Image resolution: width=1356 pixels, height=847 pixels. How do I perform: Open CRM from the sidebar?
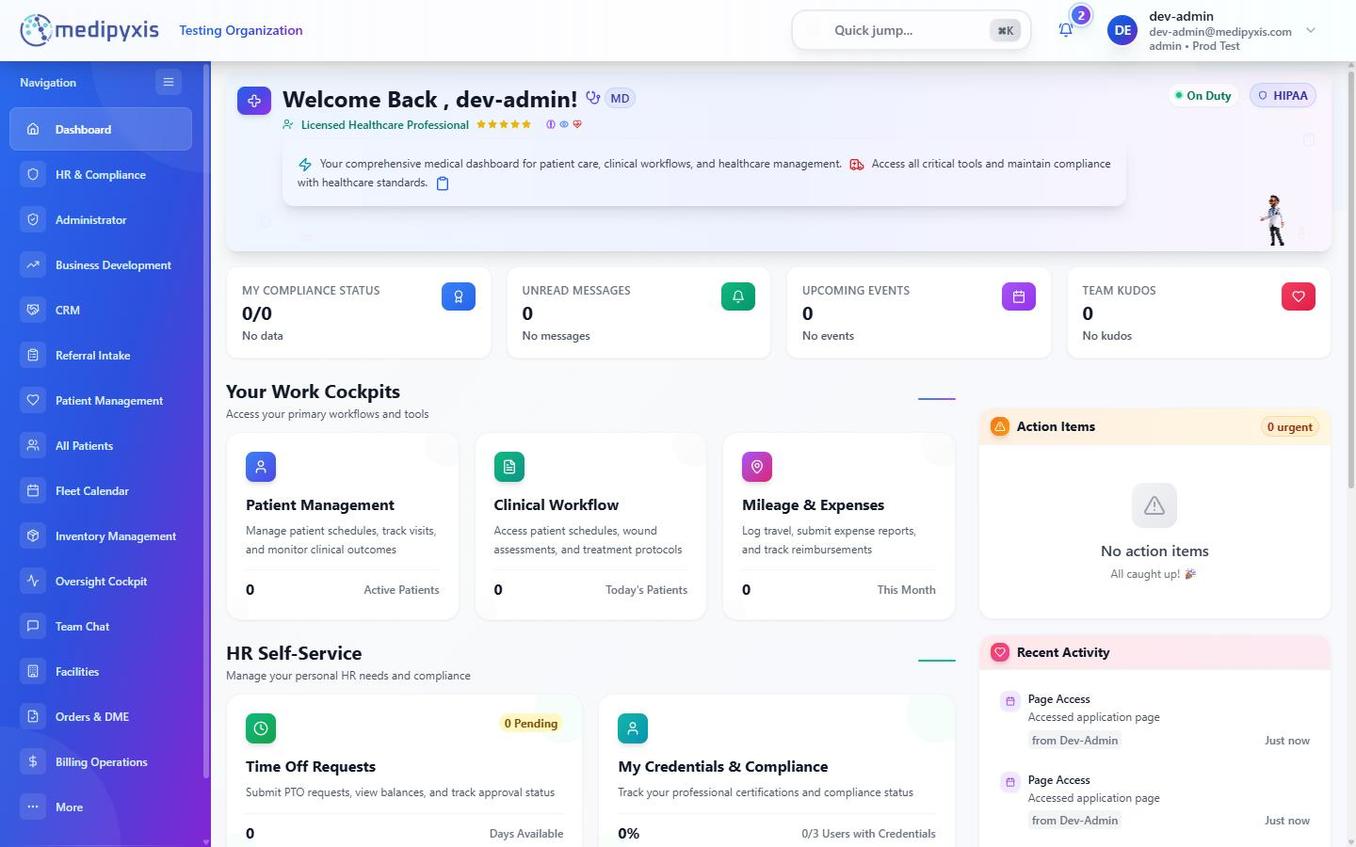(101, 310)
